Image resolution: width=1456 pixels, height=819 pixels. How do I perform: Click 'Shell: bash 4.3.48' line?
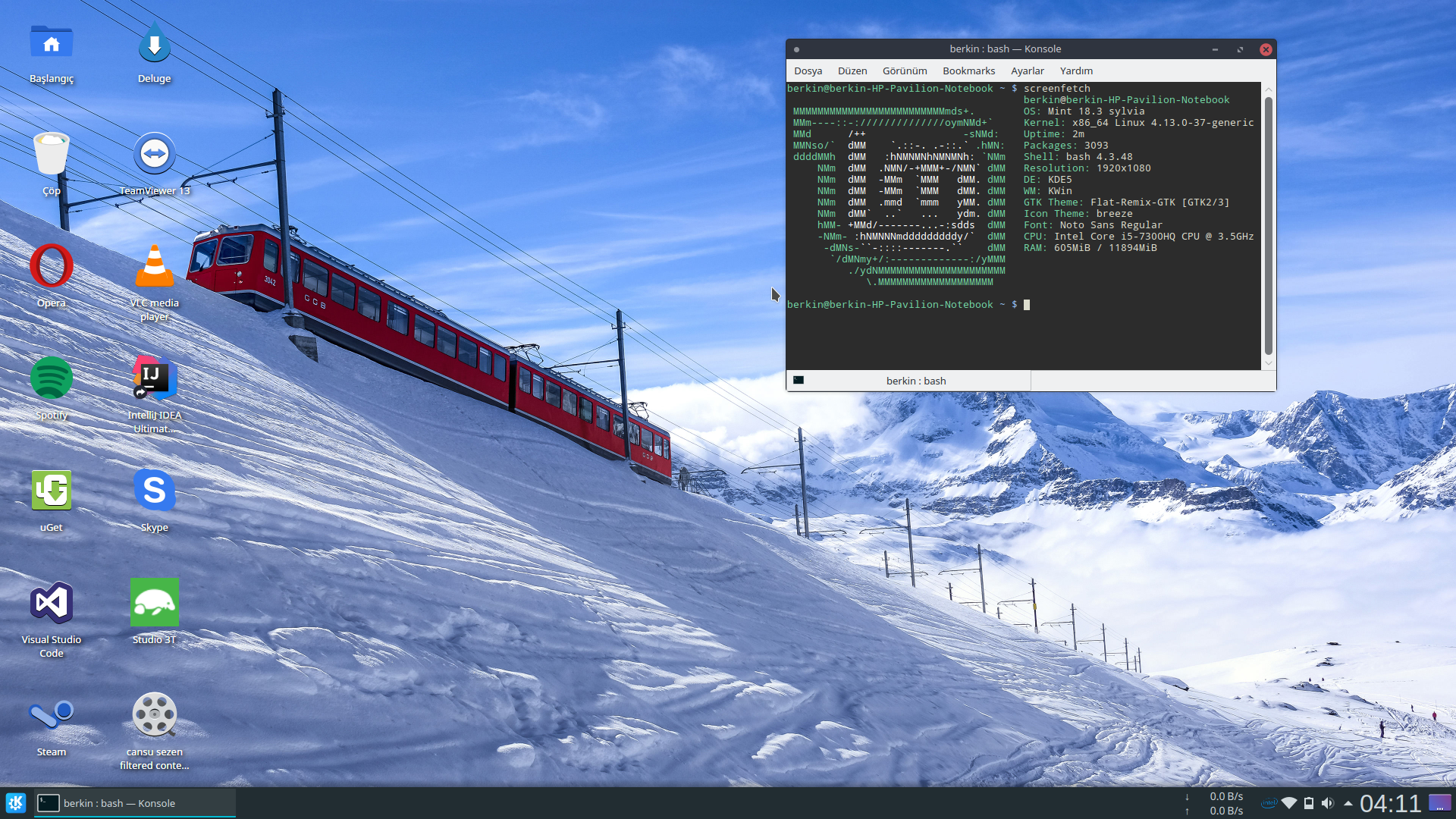point(1078,157)
